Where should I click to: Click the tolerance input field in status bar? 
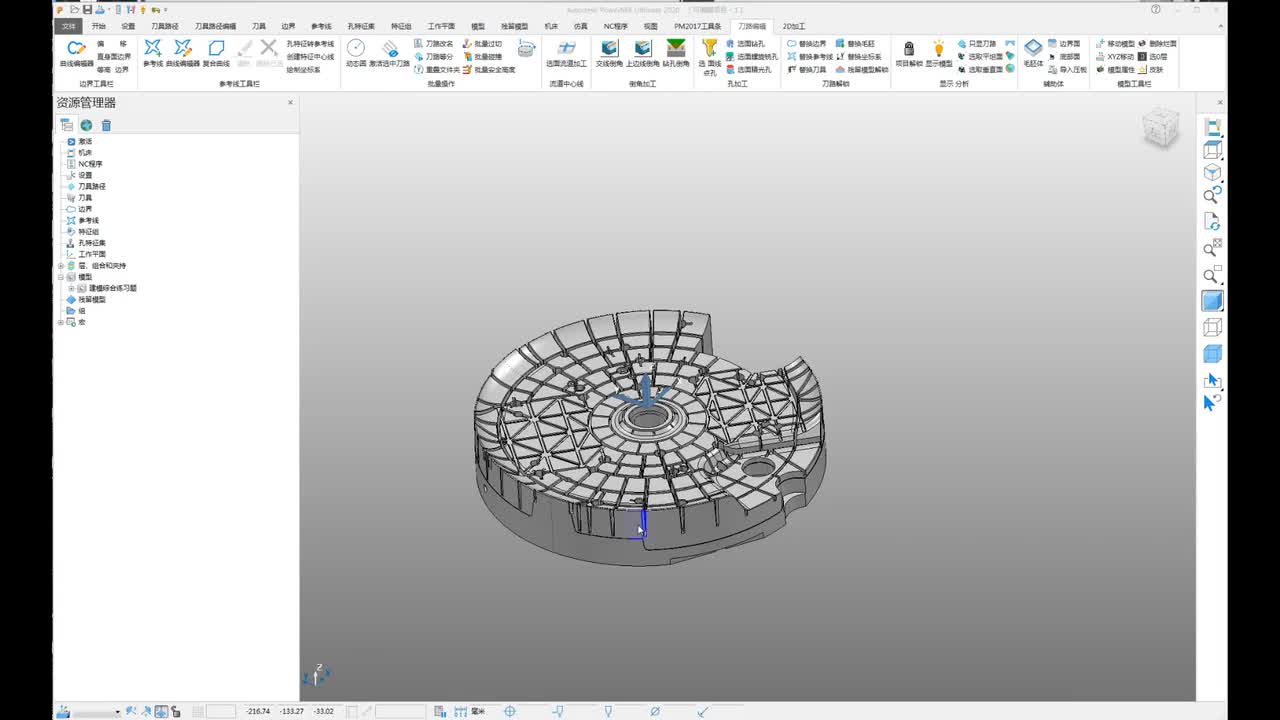[400, 711]
